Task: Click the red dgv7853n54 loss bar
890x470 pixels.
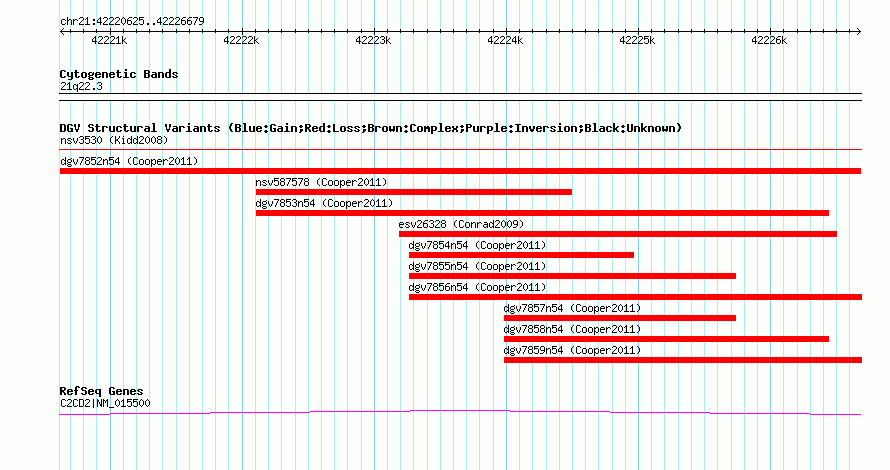Action: point(542,213)
